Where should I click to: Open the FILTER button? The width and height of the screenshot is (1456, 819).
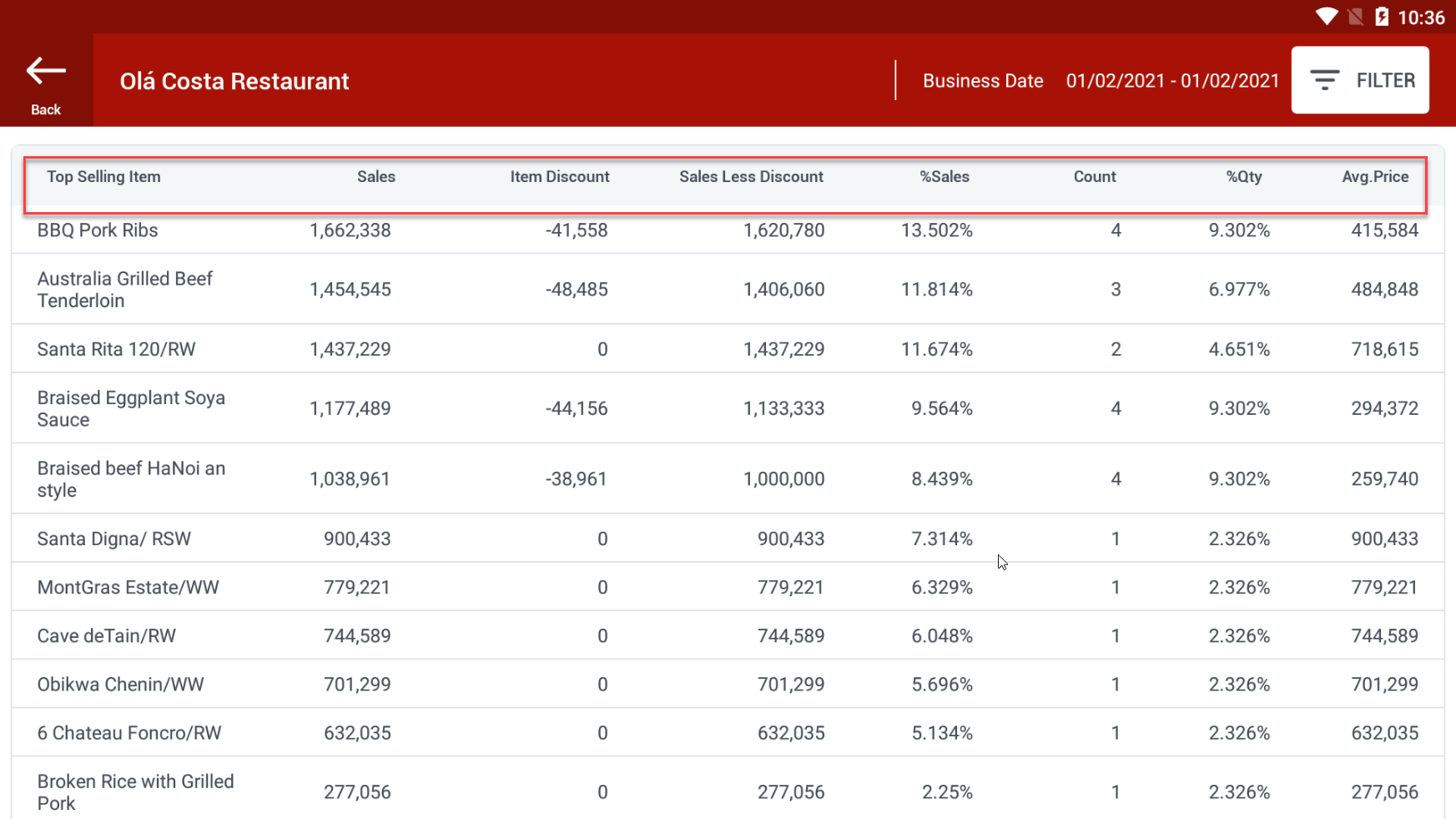point(1359,80)
